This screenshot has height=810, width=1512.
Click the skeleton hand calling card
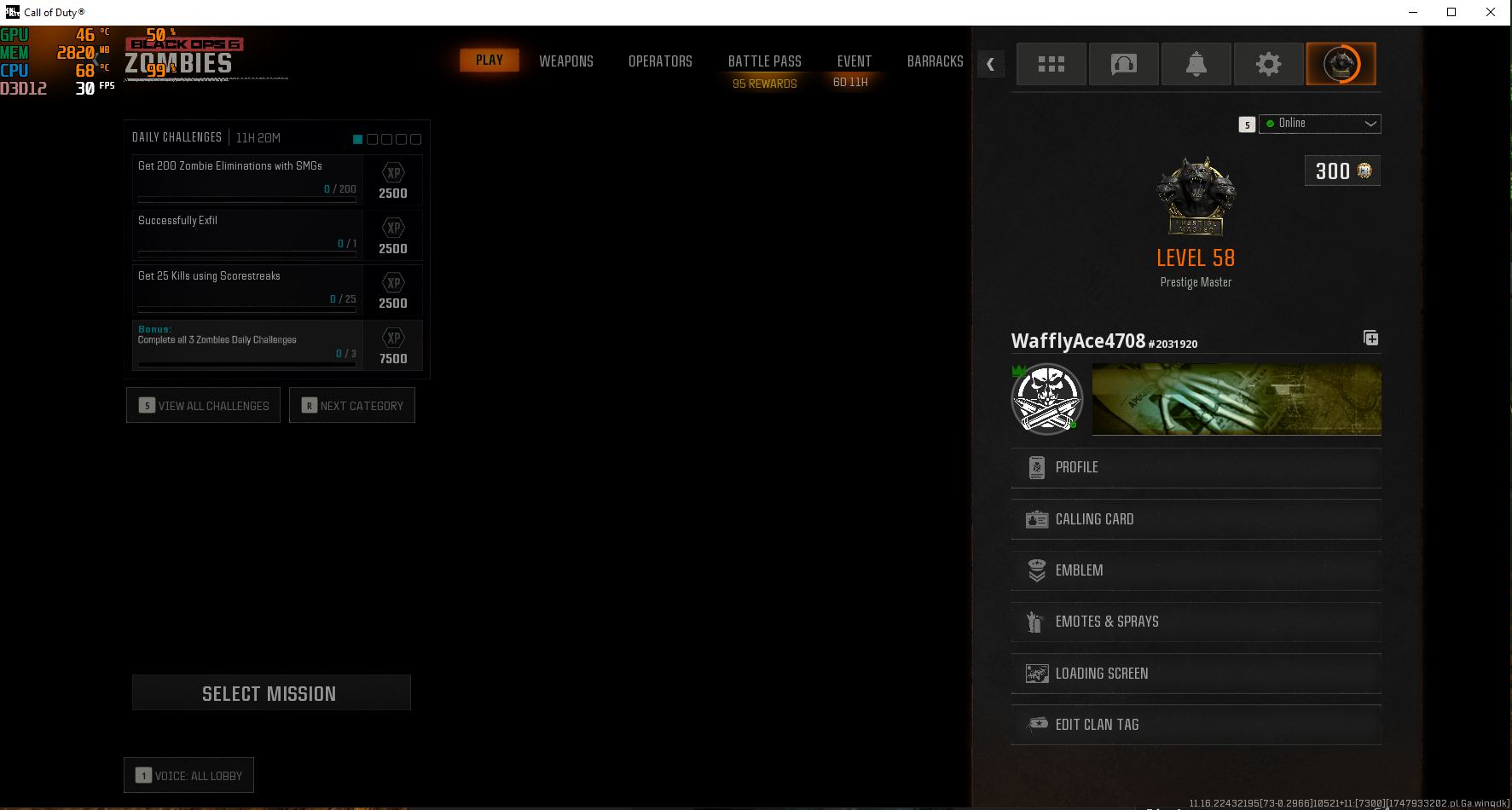[1237, 399]
